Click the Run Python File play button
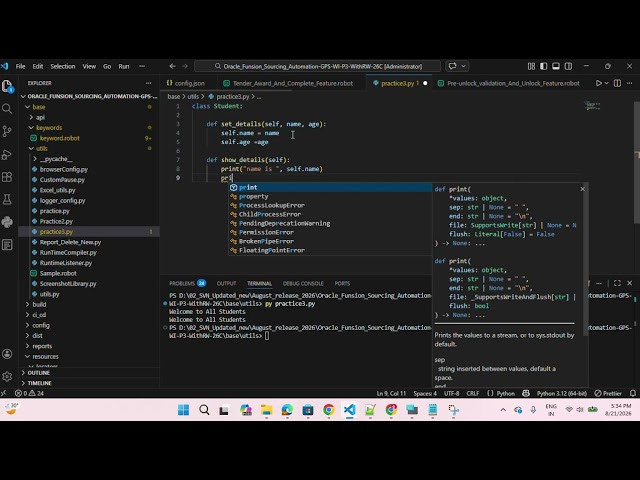This screenshot has height=480, width=640. point(598,83)
